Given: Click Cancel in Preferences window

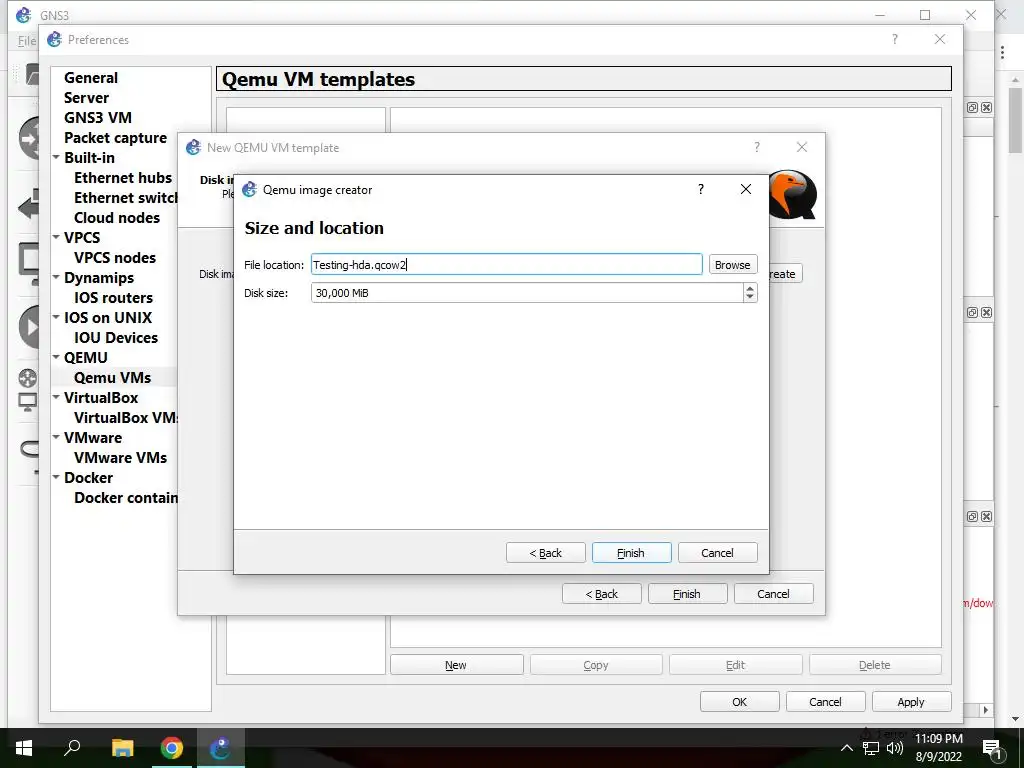Looking at the screenshot, I should pyautogui.click(x=825, y=702).
